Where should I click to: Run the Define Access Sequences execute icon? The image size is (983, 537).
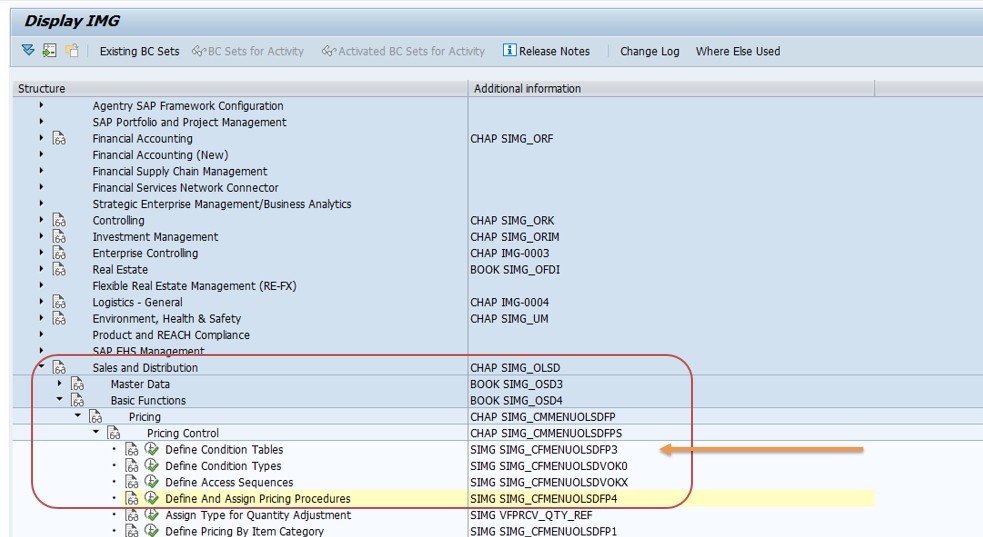pos(152,482)
